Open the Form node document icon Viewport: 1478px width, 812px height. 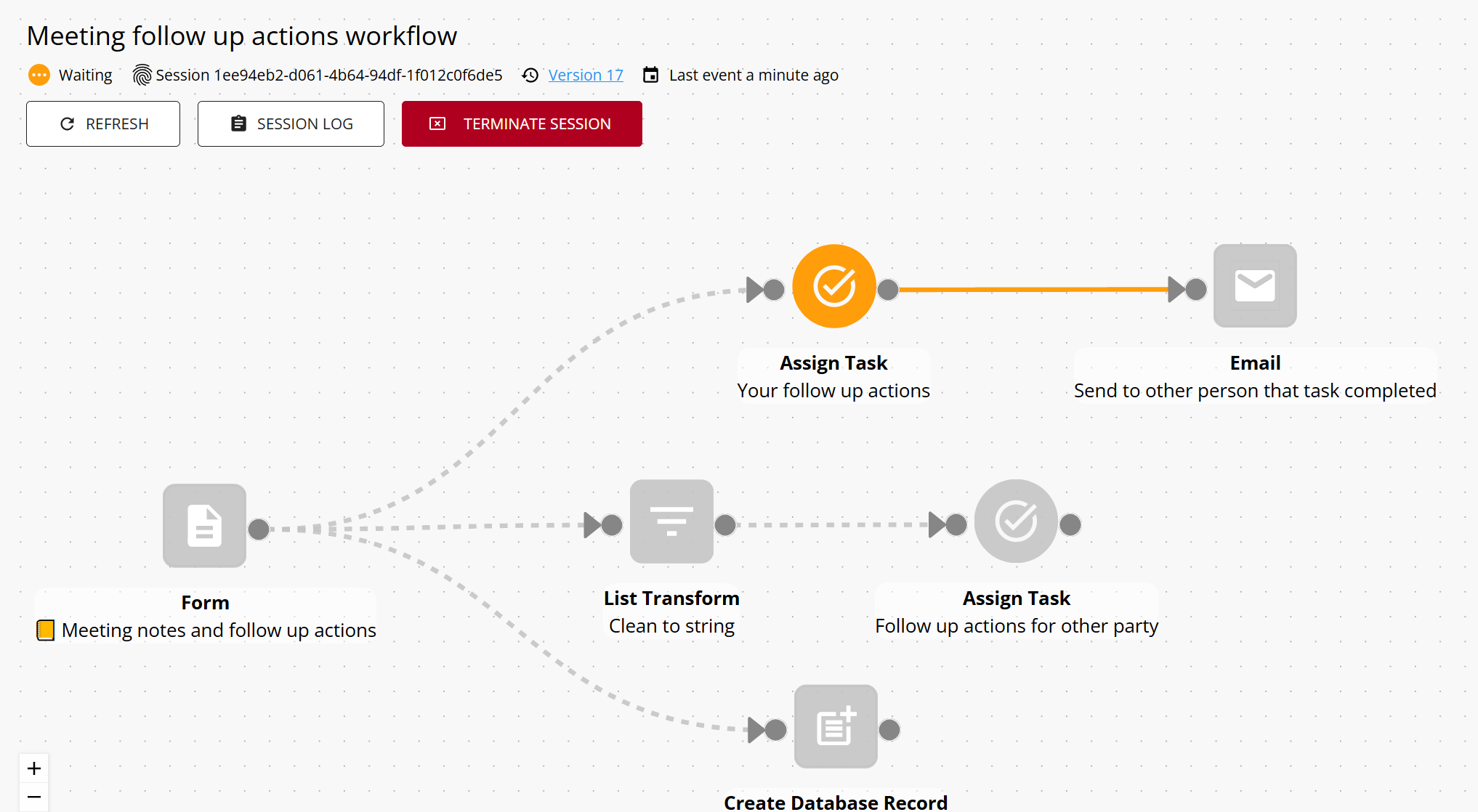(x=204, y=525)
